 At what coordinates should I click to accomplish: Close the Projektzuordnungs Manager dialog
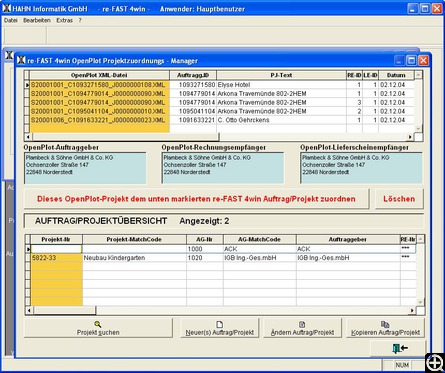424,60
